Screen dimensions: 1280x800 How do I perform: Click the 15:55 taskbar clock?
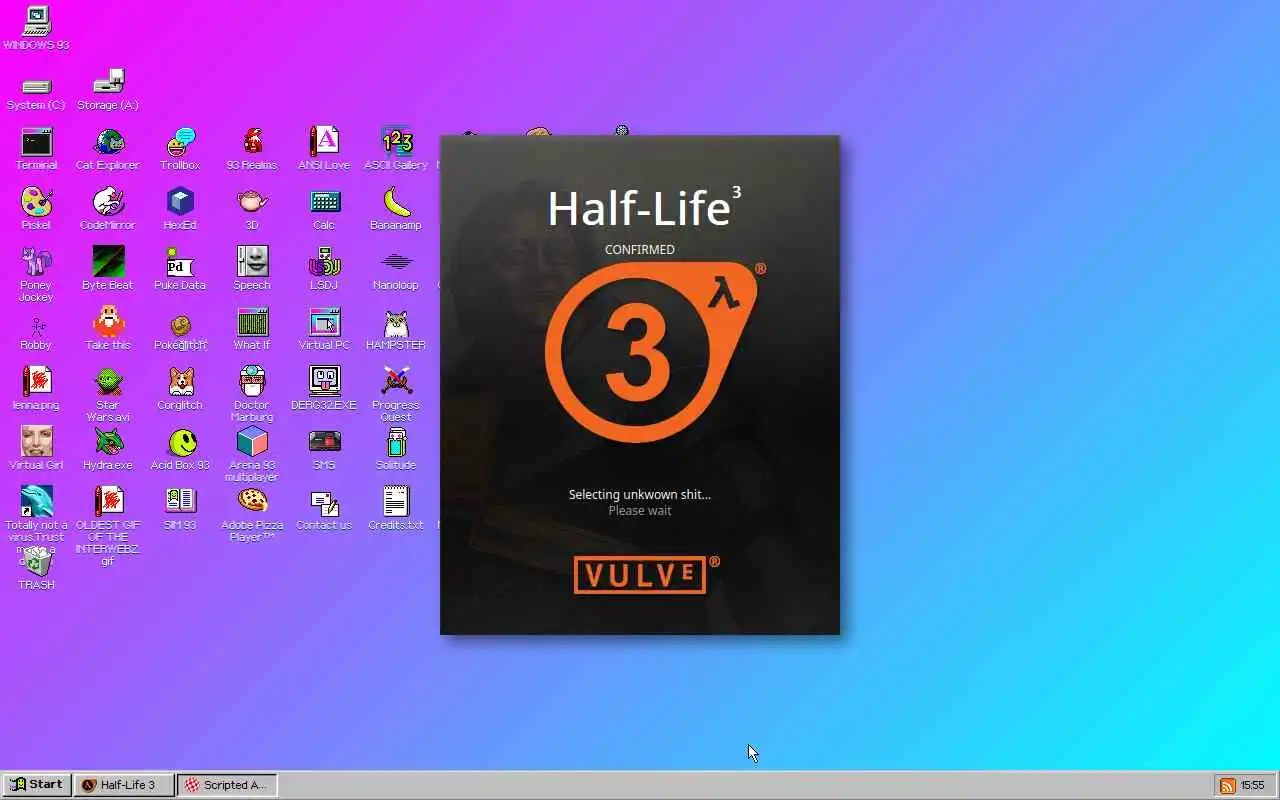(1253, 786)
